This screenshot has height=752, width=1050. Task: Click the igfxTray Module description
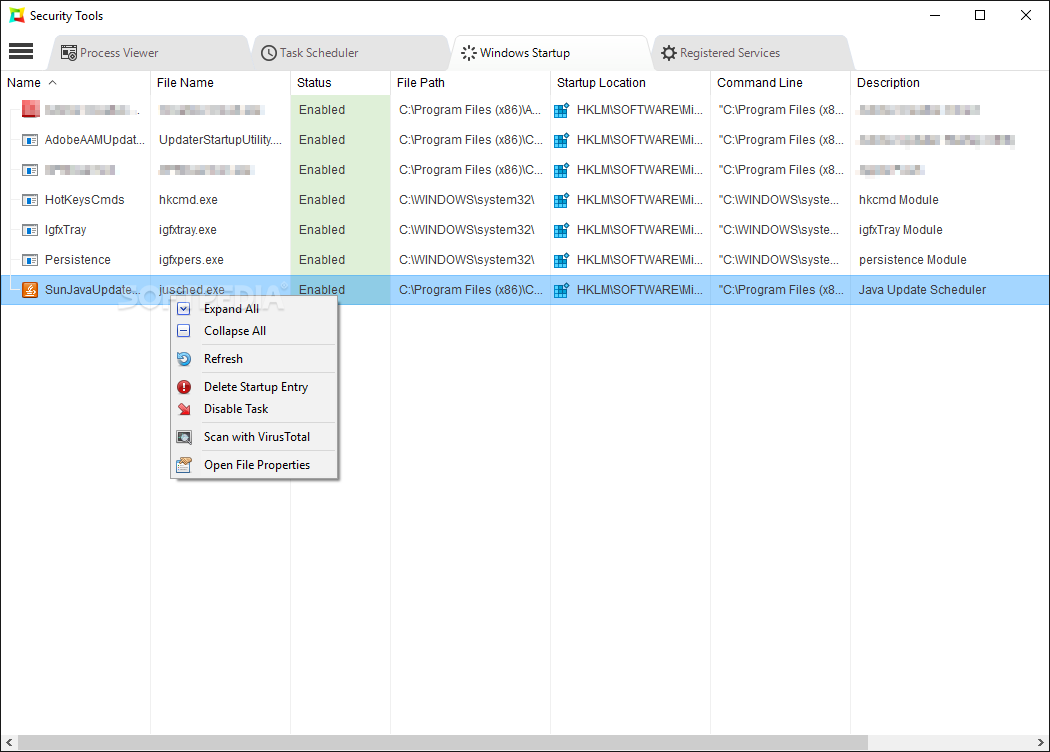pyautogui.click(x=901, y=230)
